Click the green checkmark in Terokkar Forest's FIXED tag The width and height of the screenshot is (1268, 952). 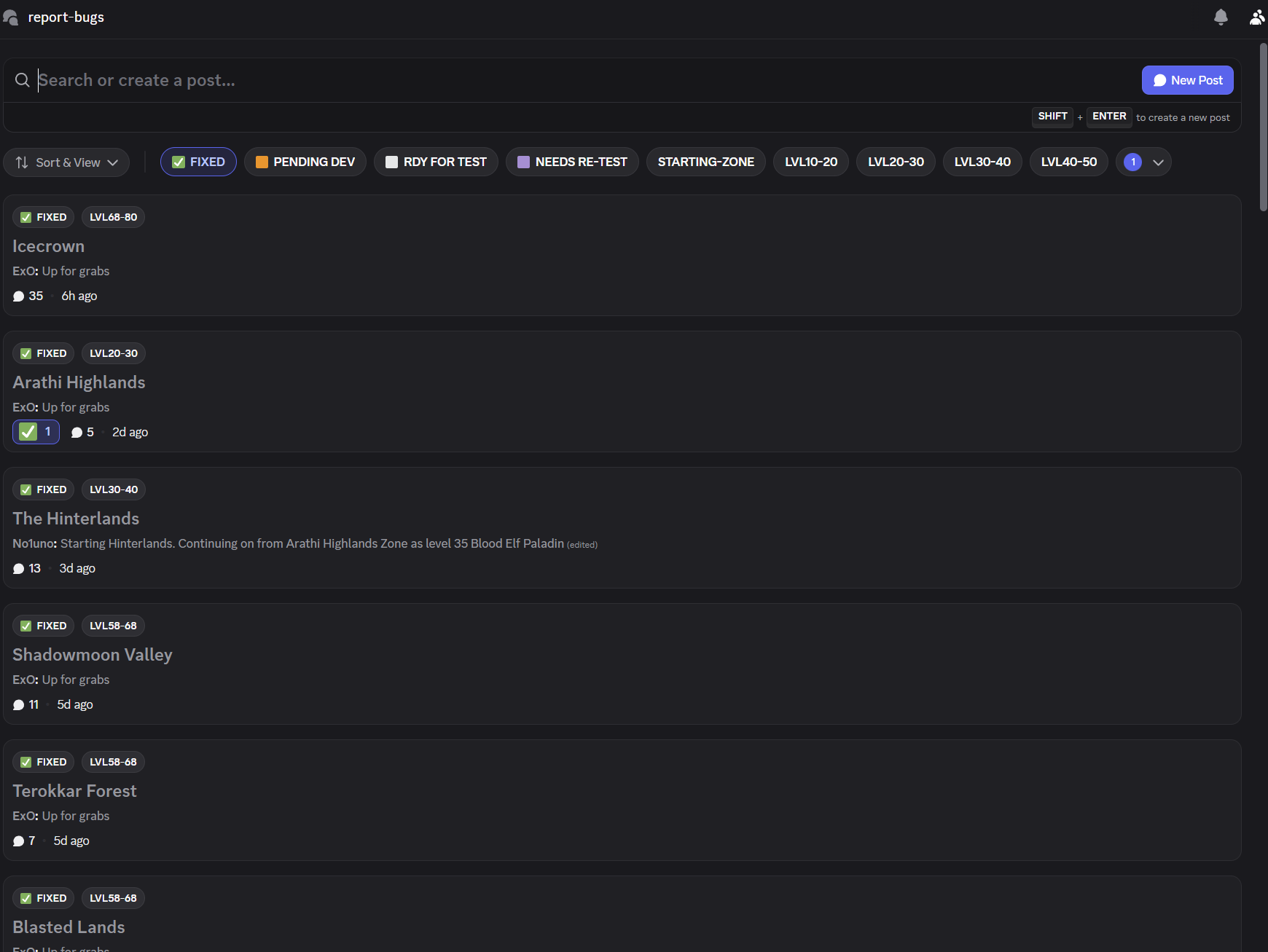[x=26, y=762]
